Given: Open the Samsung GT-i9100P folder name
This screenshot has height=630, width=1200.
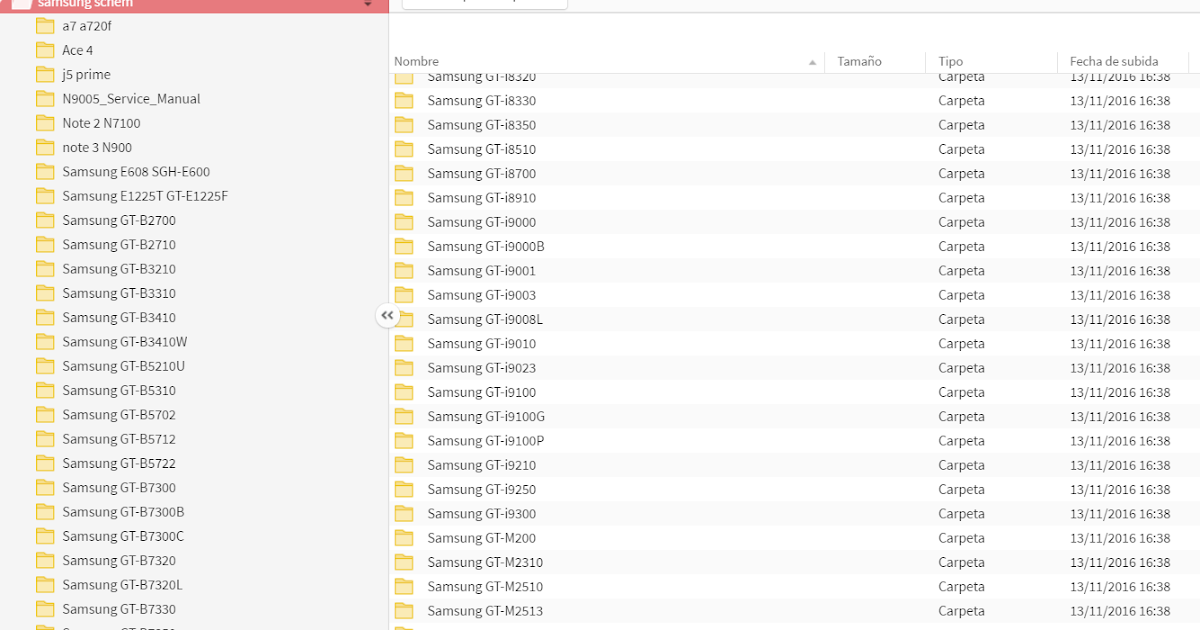Looking at the screenshot, I should click(486, 441).
